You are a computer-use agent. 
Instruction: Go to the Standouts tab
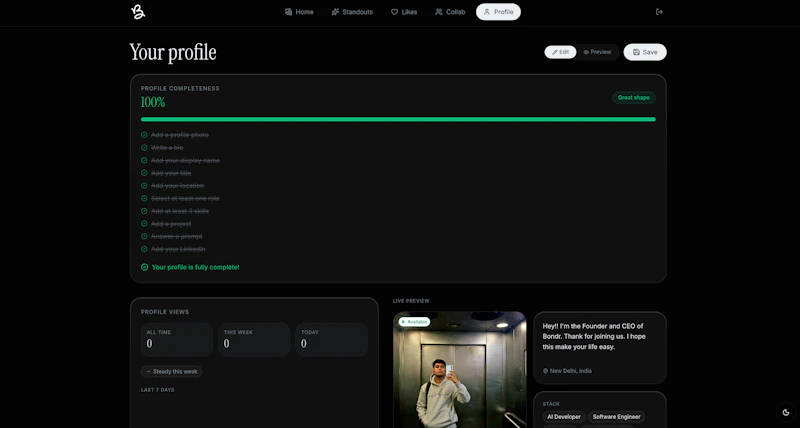point(352,12)
